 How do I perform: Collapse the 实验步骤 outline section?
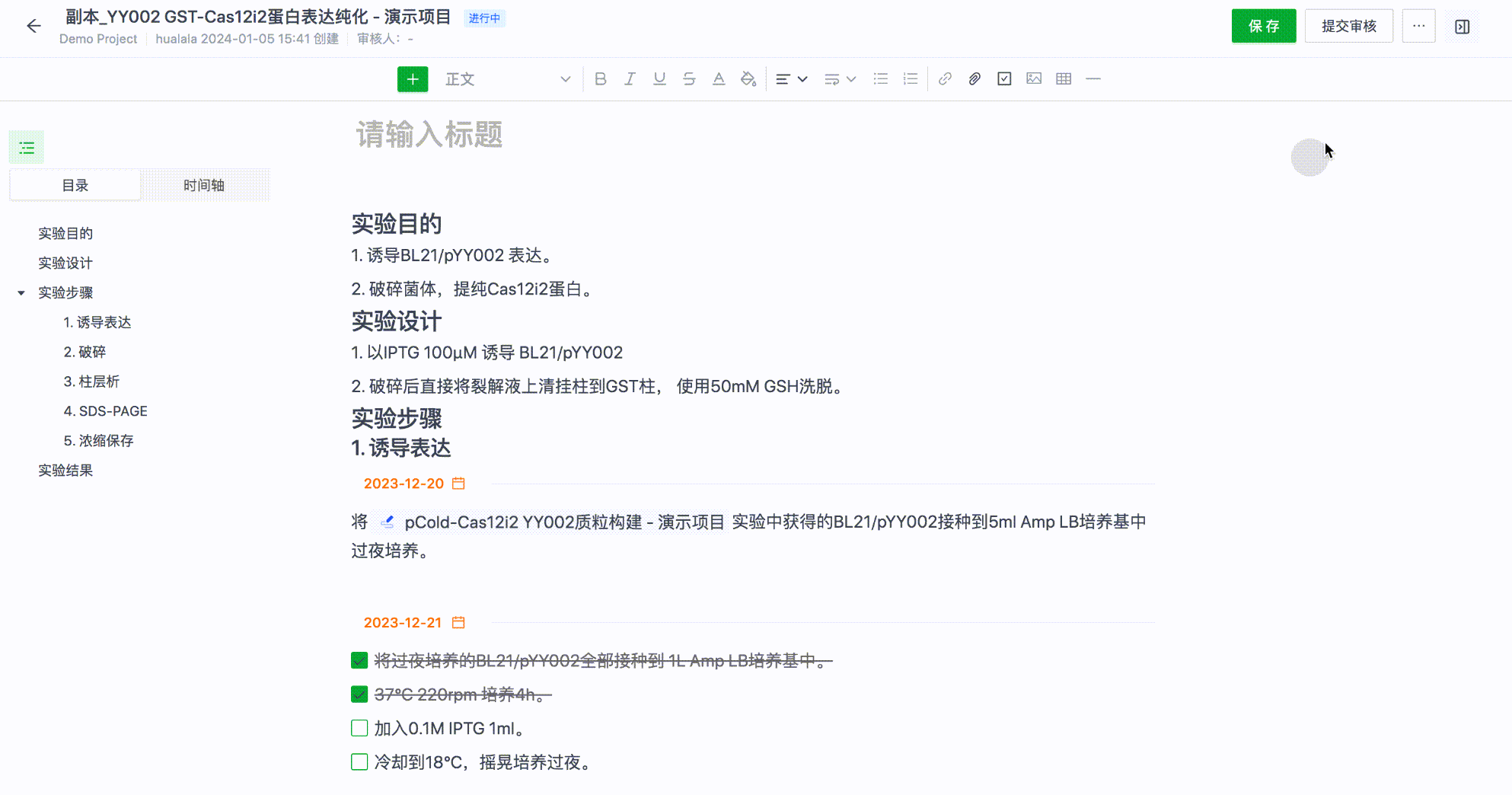point(21,293)
